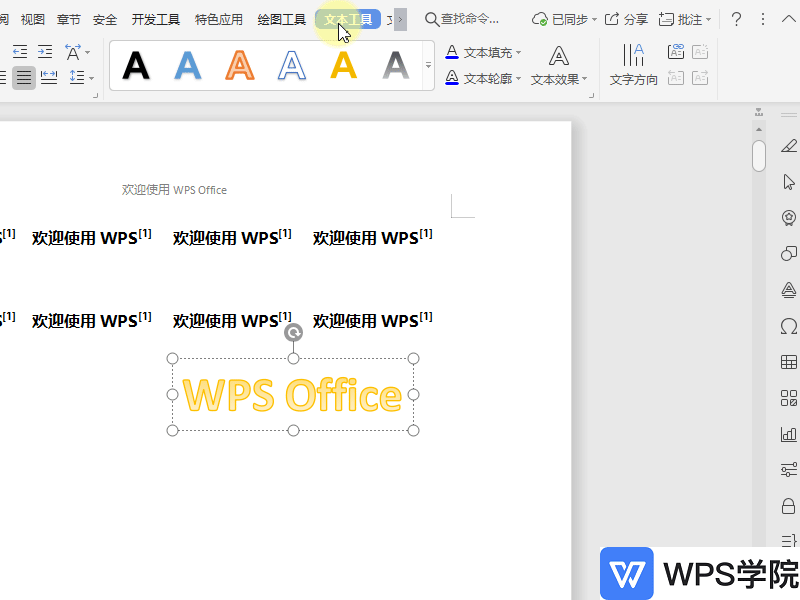Click the Share (分享) button
This screenshot has height=600, width=800.
click(x=627, y=19)
